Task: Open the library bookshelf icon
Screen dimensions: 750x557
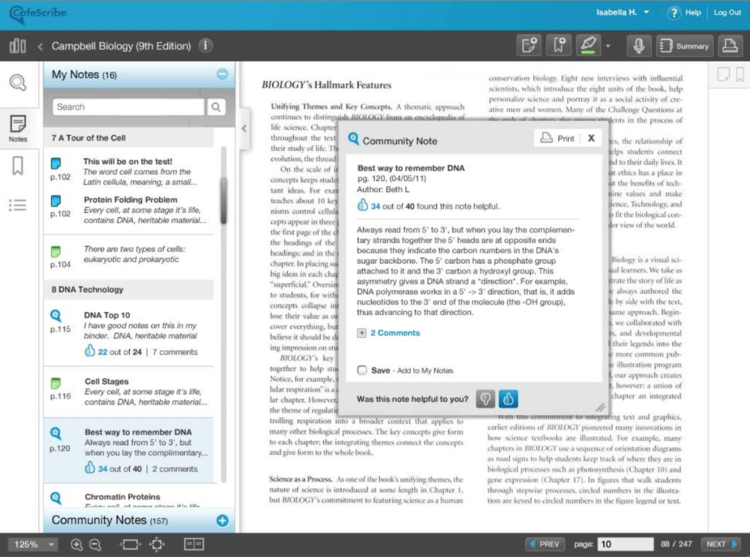Action: pyautogui.click(x=18, y=46)
